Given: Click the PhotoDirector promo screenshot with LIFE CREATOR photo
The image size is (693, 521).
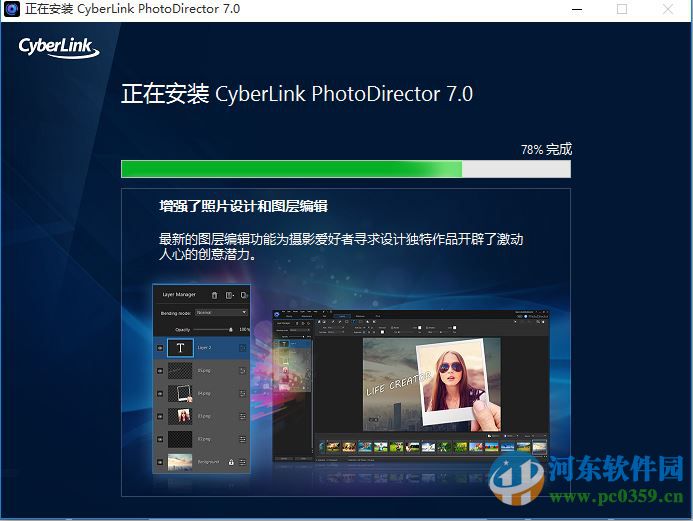Looking at the screenshot, I should point(410,387).
